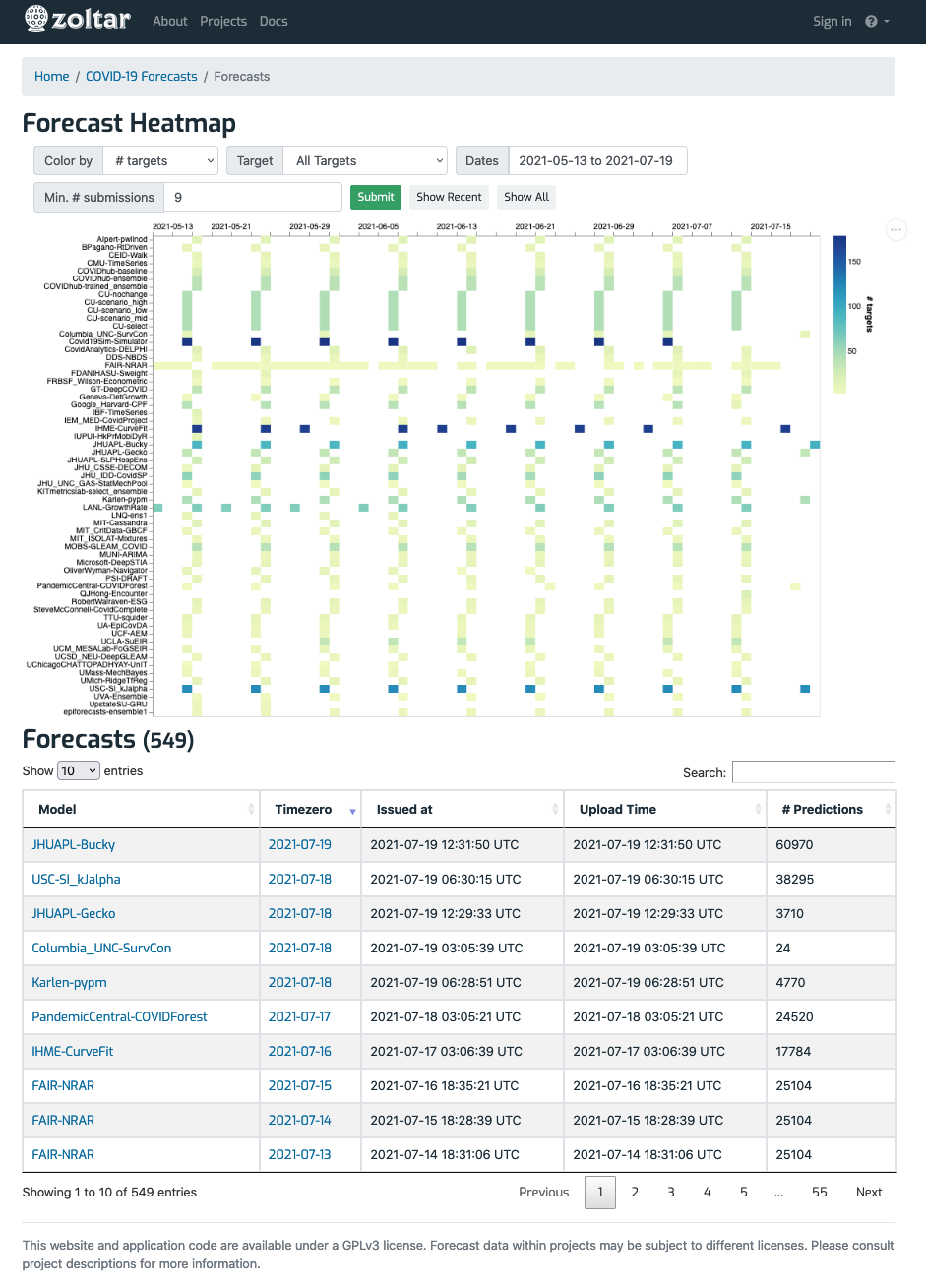926x1288 pixels.
Task: Go to COVID-19 Forecasts breadcrumb
Action: pos(142,76)
